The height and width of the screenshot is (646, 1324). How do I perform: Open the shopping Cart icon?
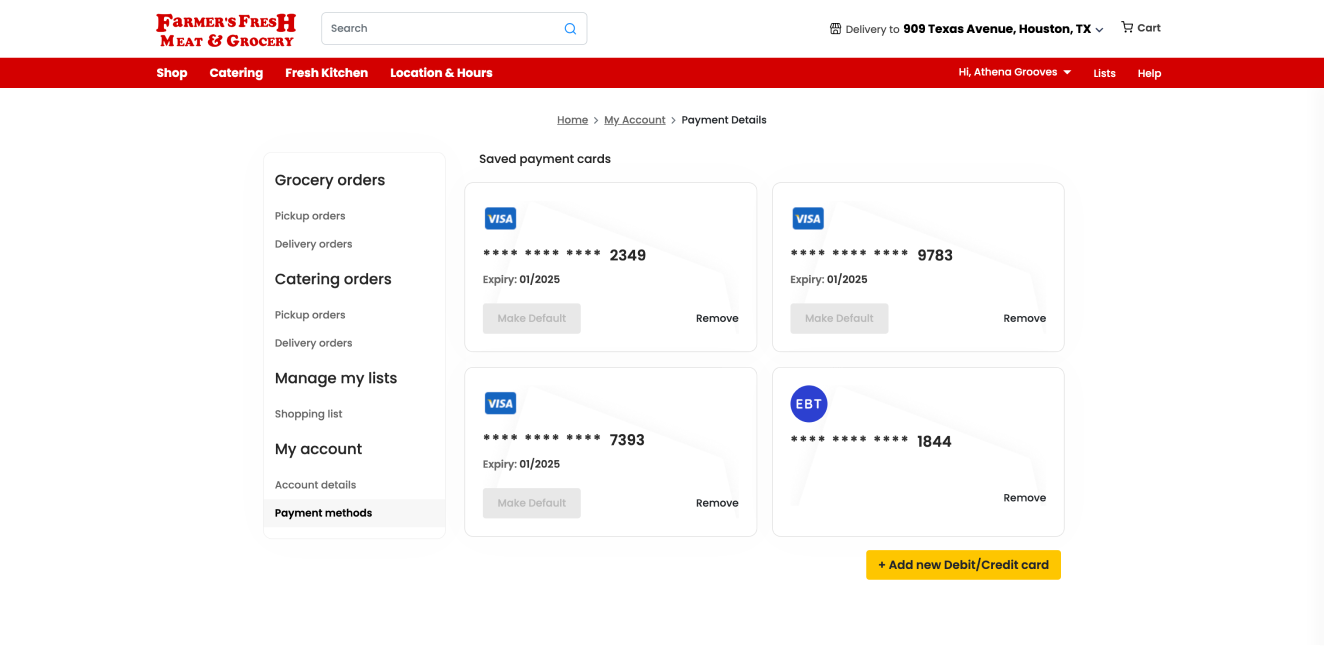[x=1127, y=28]
